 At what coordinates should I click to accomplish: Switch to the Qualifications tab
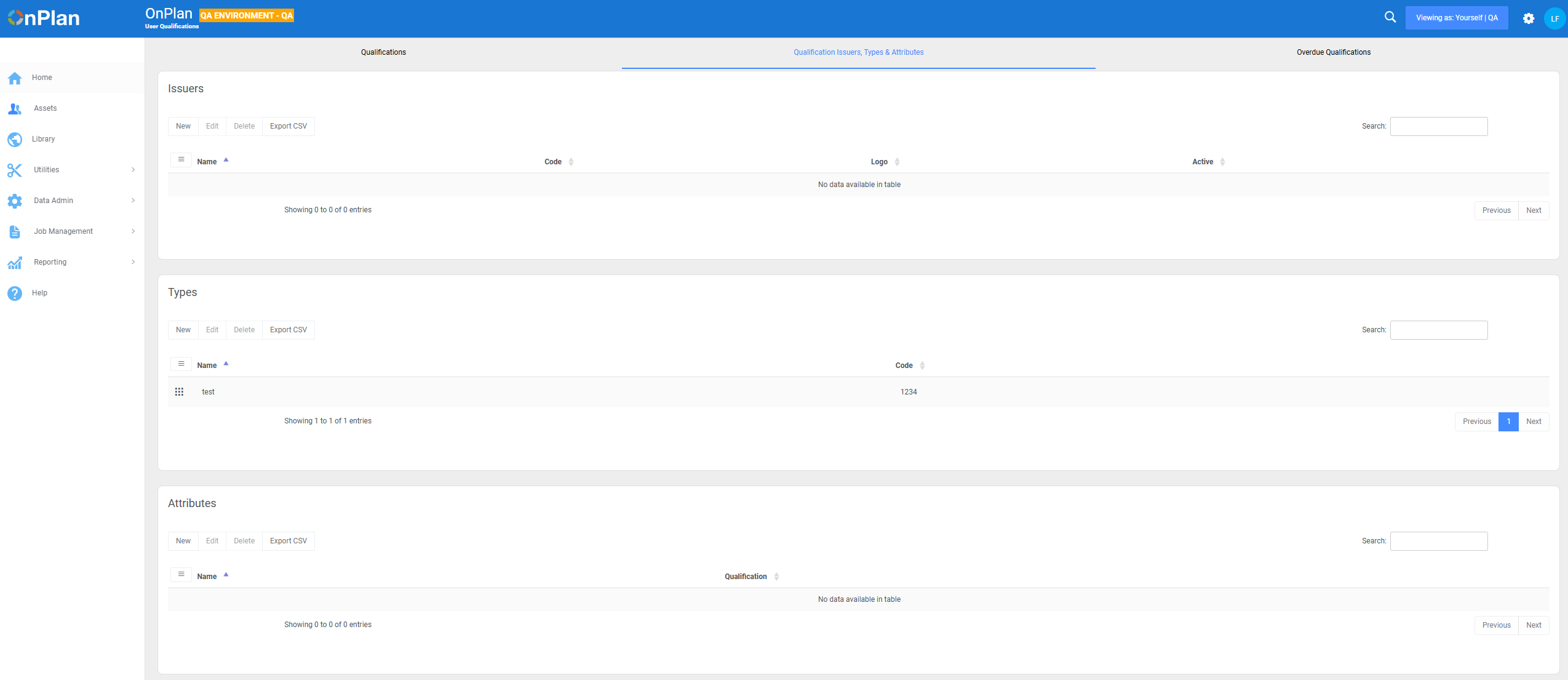(x=383, y=52)
